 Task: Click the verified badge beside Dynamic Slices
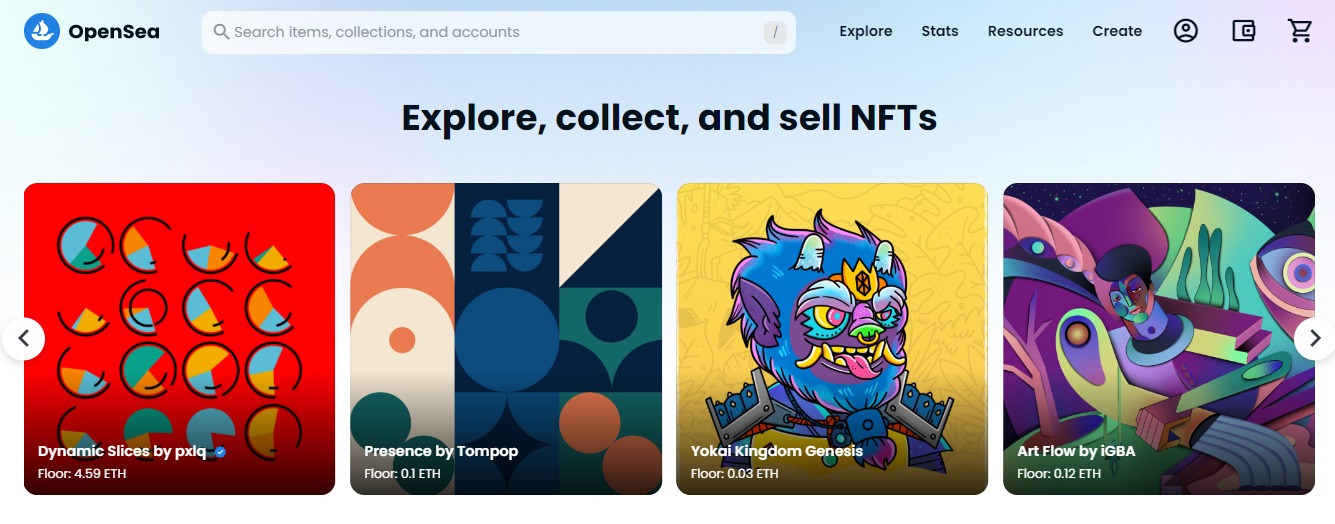pos(220,452)
